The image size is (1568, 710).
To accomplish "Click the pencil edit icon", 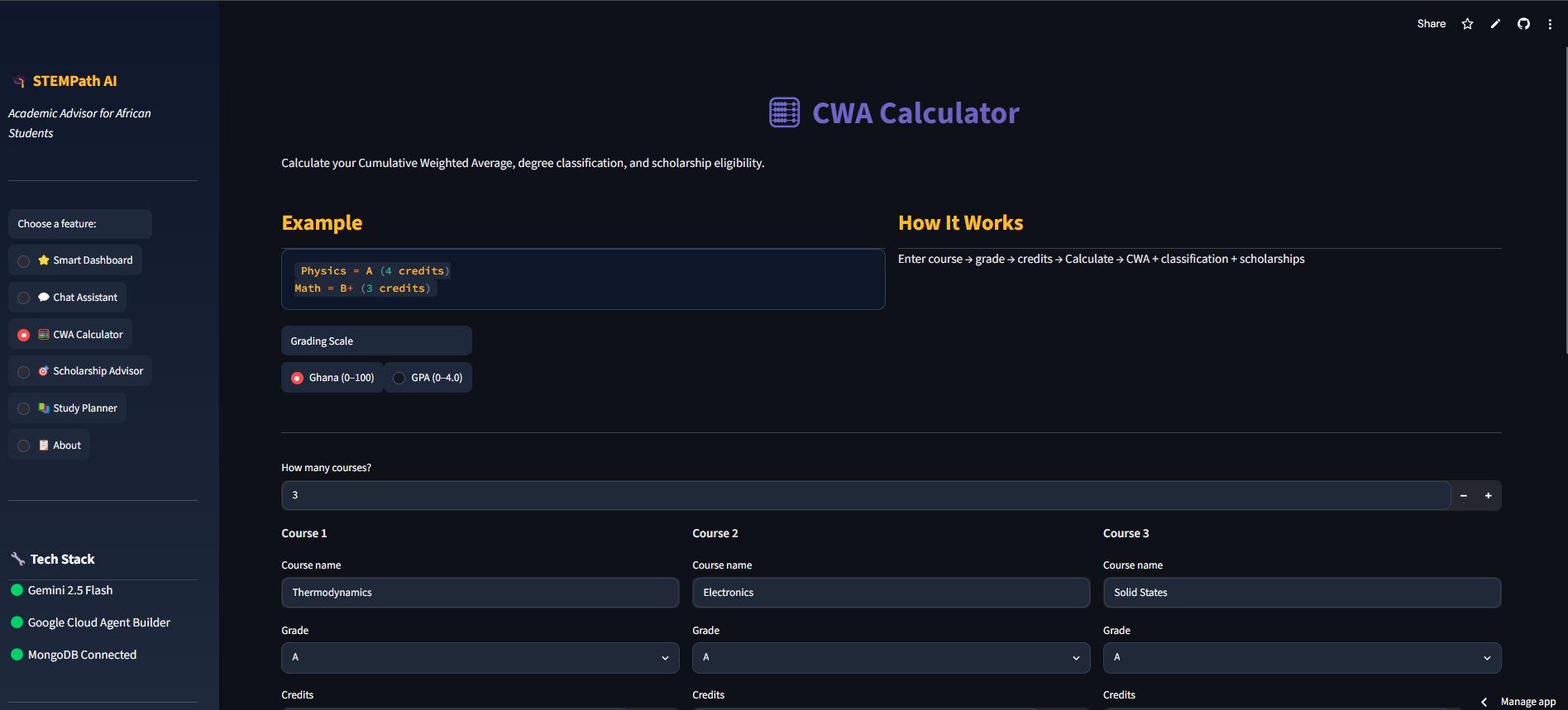I will tap(1495, 24).
